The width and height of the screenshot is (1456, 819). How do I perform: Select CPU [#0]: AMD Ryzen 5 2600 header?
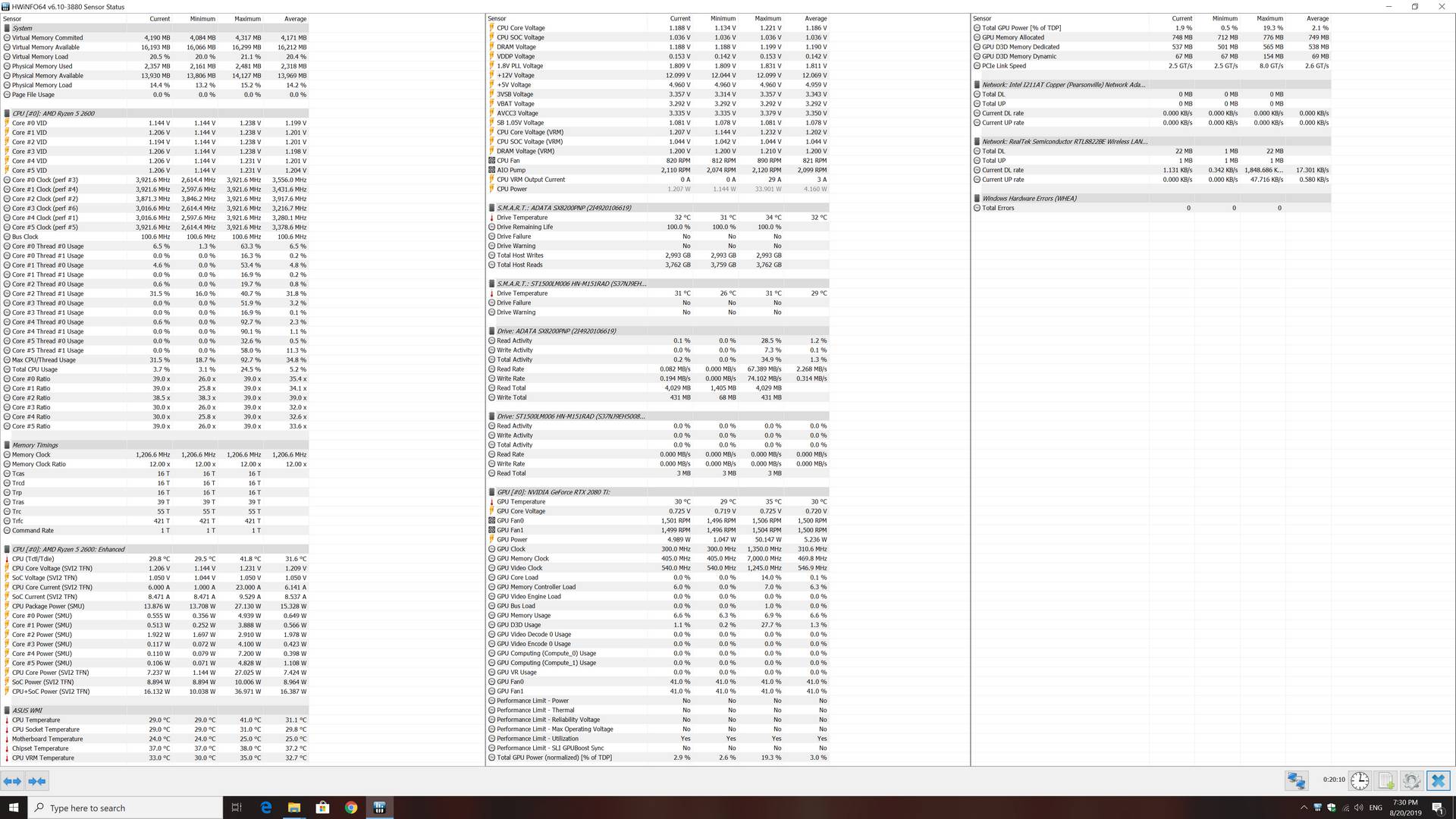tap(155, 113)
